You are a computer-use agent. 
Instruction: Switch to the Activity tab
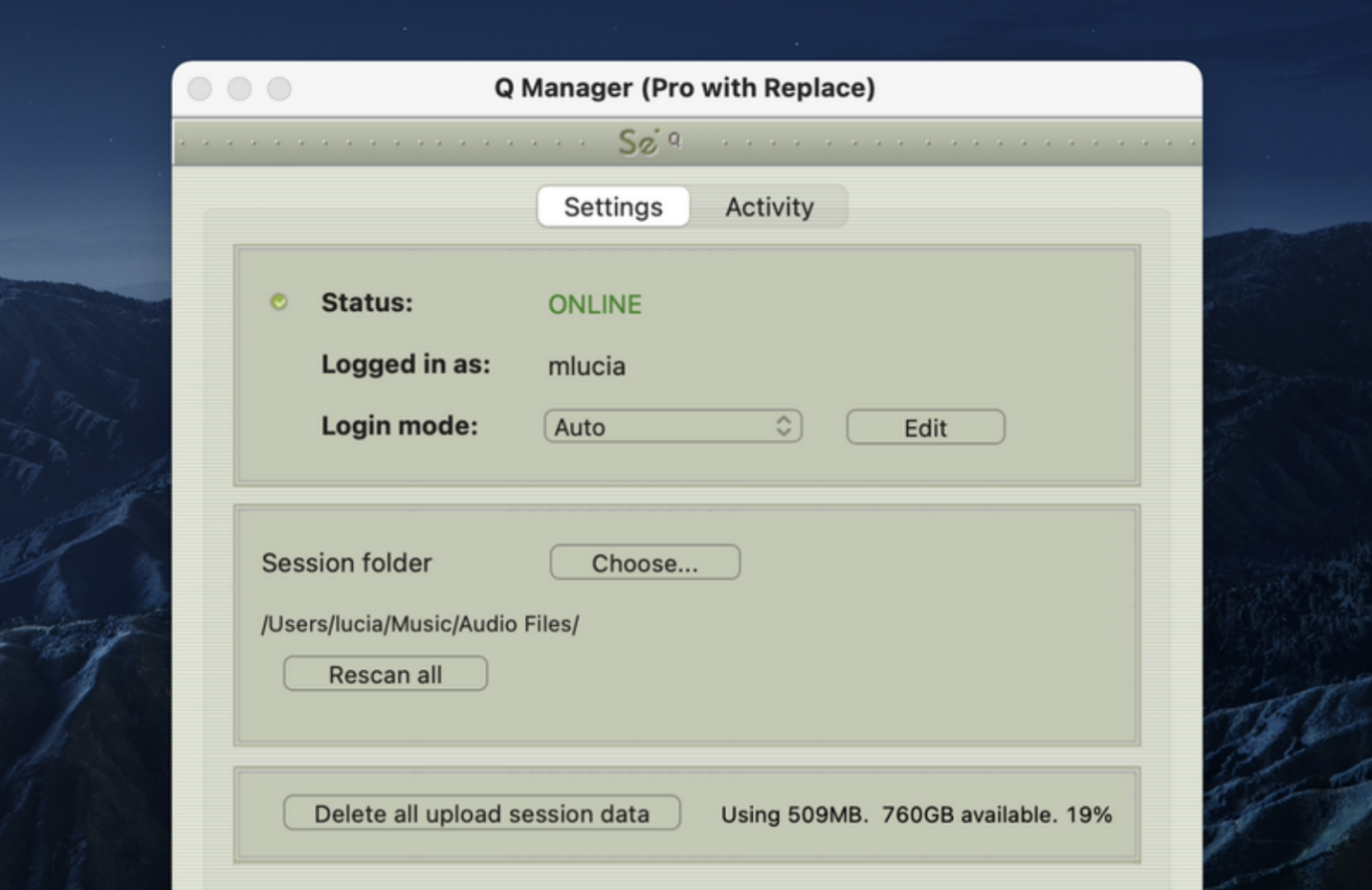coord(769,207)
